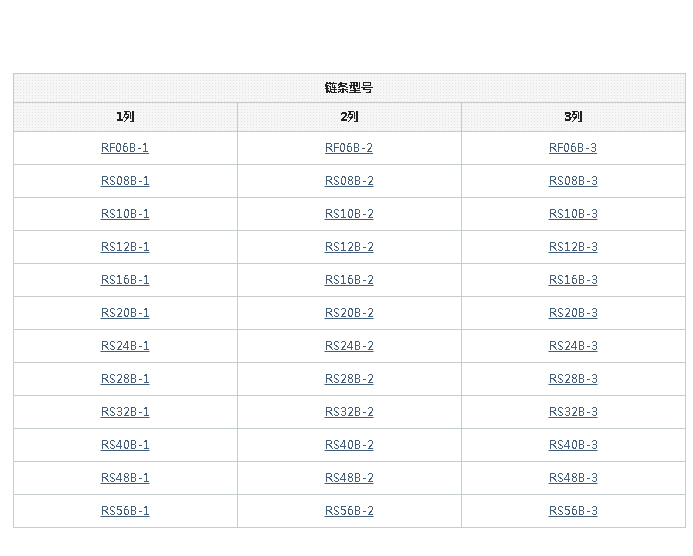This screenshot has width=693, height=556.
Task: Click the RS10B-2 link
Action: click(349, 214)
